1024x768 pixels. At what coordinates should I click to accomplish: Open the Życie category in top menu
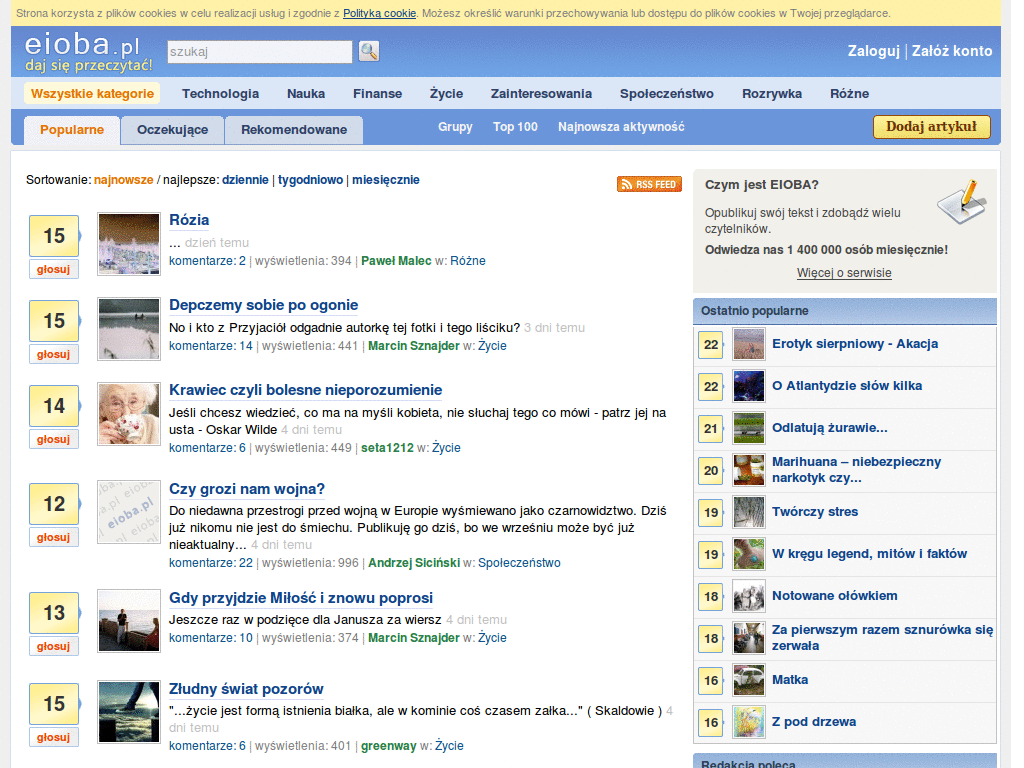pyautogui.click(x=446, y=93)
